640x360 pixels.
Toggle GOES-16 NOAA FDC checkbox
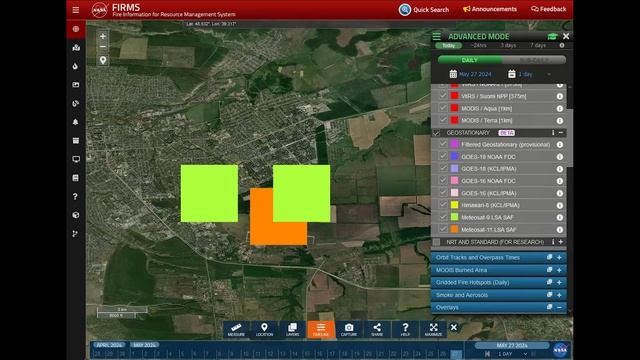pyautogui.click(x=443, y=180)
